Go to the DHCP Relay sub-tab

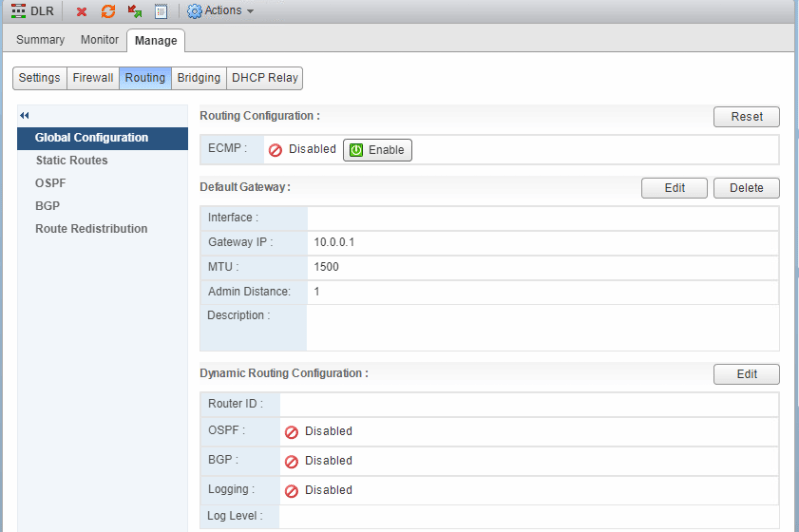coord(265,78)
